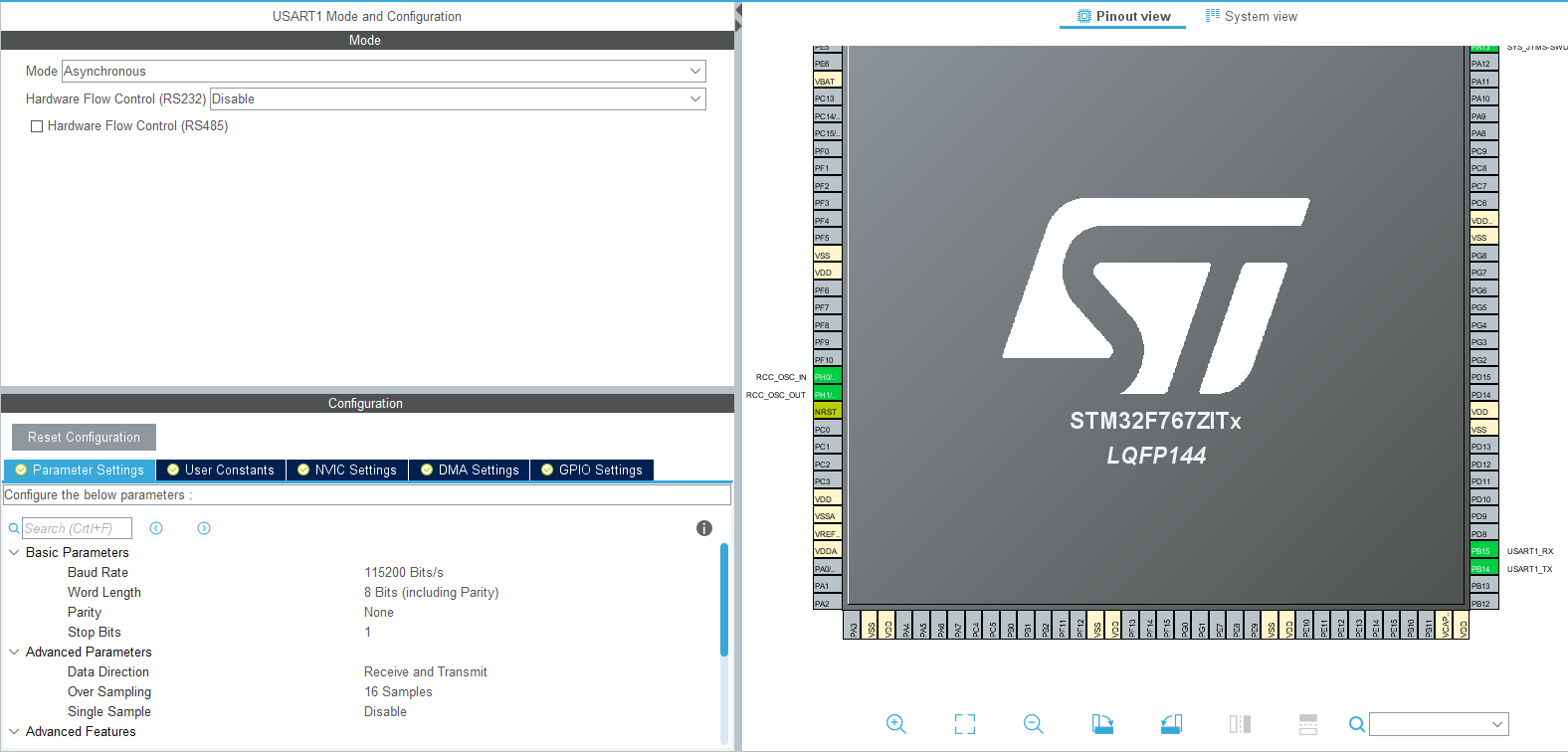Click the Stop Bits parameter label
The image size is (1568, 752).
click(95, 632)
